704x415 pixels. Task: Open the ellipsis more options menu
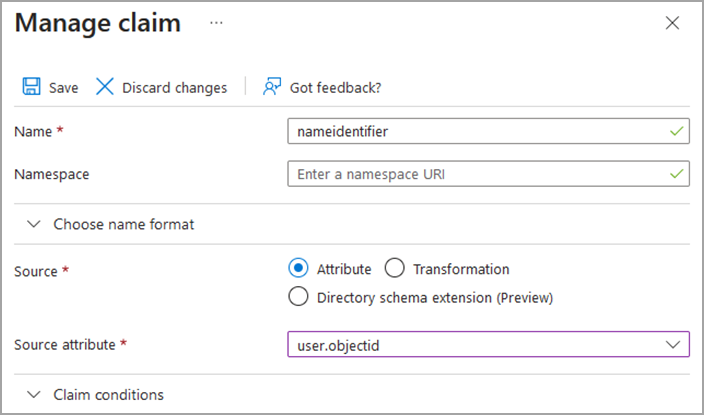click(x=216, y=23)
